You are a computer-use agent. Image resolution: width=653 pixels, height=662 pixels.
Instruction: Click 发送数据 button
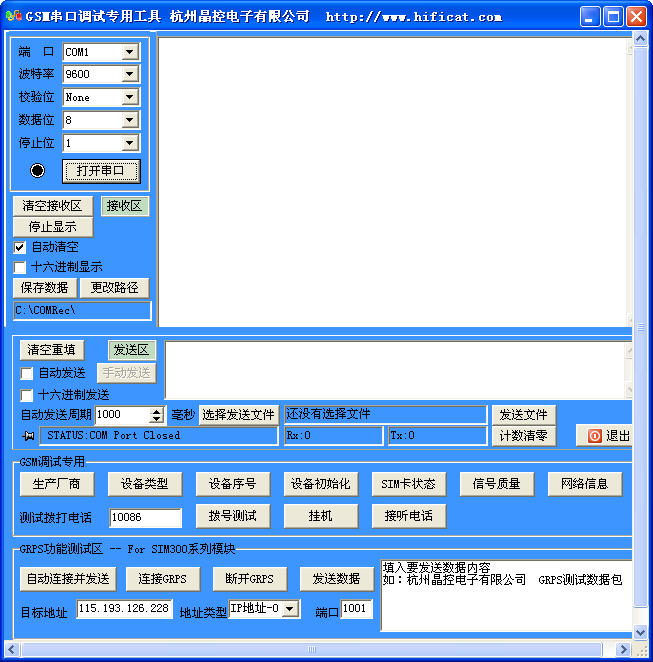[337, 579]
